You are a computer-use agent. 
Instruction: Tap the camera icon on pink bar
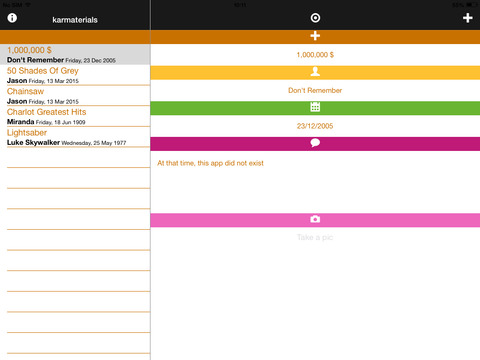point(315,219)
